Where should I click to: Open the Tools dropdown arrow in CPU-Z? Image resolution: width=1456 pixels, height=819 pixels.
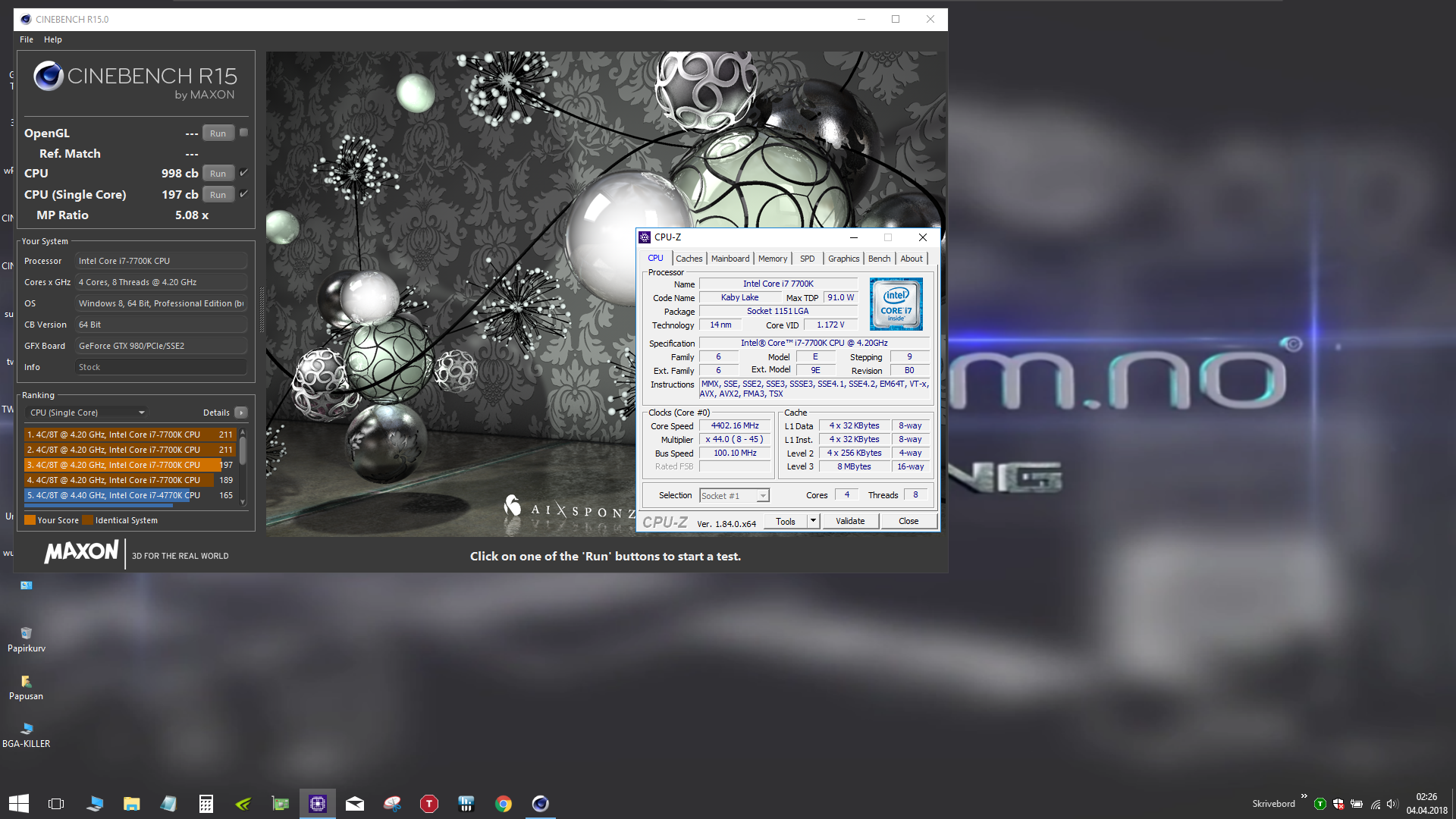[x=813, y=521]
